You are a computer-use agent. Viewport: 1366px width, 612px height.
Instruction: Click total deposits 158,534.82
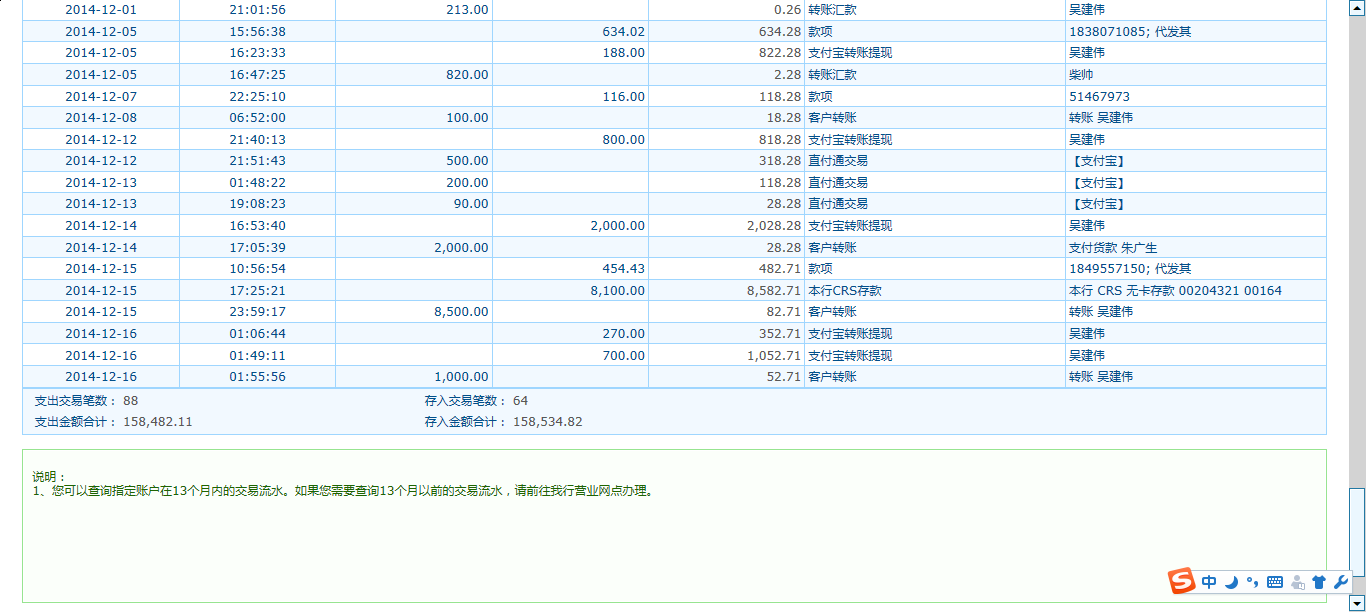(x=548, y=422)
